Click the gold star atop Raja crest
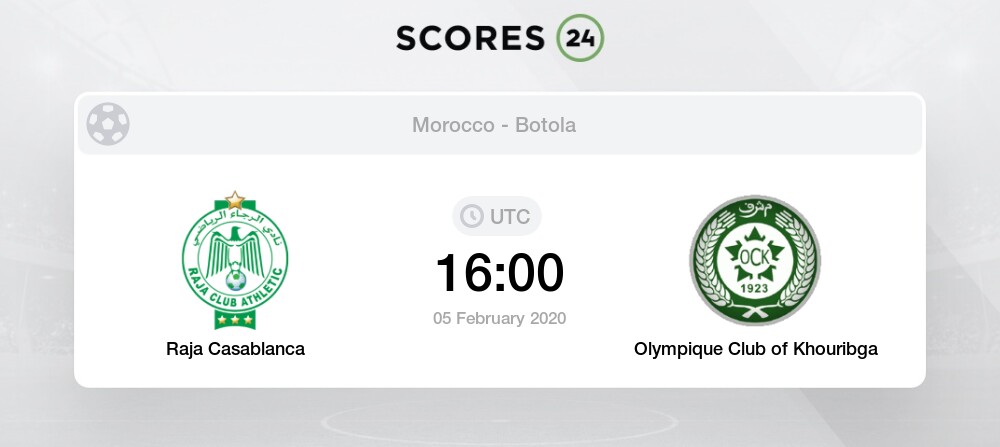1000x447 pixels. pyautogui.click(x=235, y=200)
